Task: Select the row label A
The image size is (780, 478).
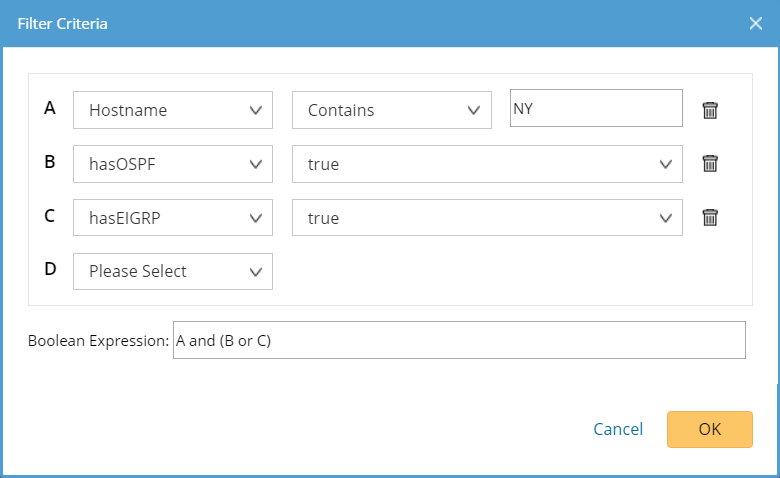Action: click(x=50, y=108)
